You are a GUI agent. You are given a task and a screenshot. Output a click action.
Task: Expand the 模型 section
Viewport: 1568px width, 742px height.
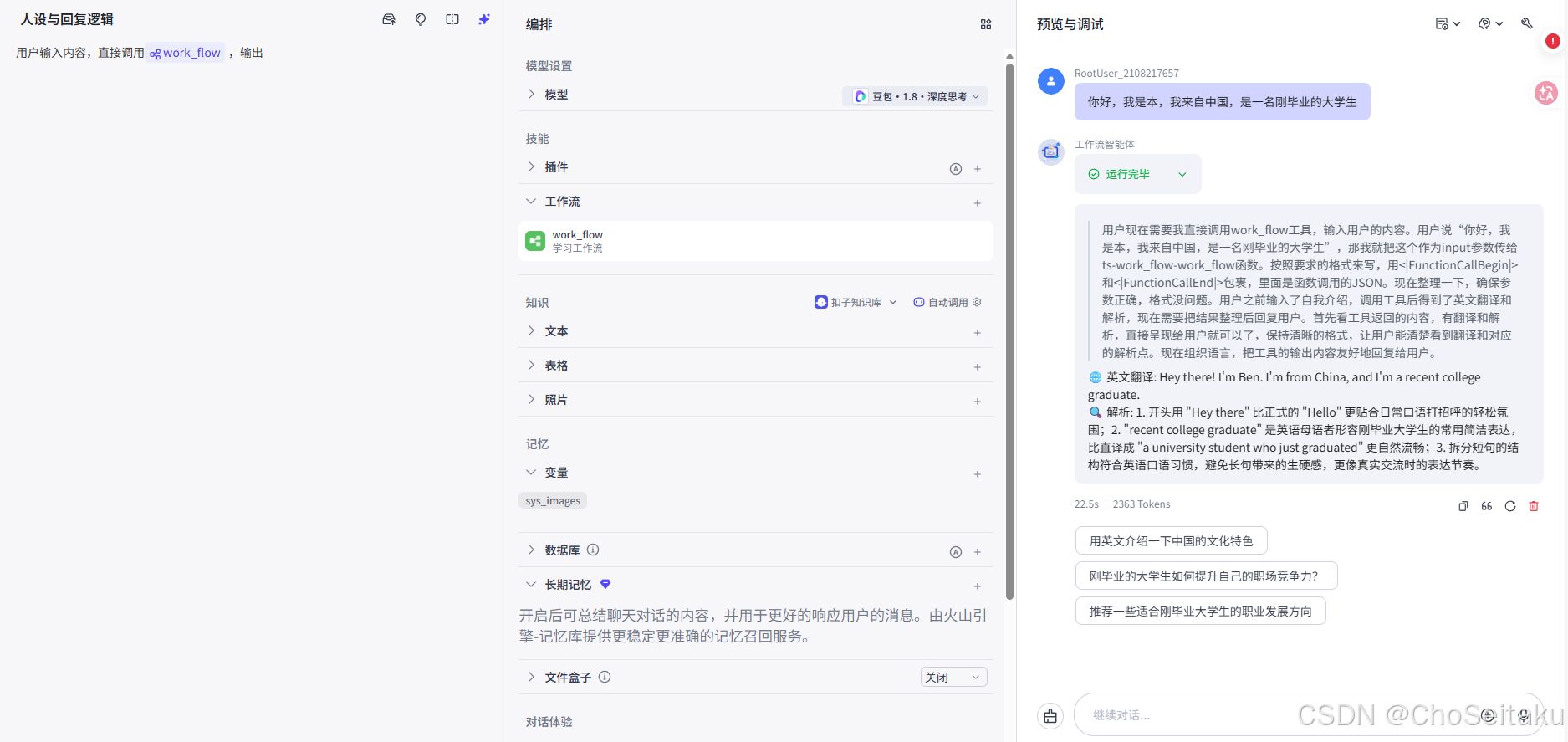tap(531, 94)
